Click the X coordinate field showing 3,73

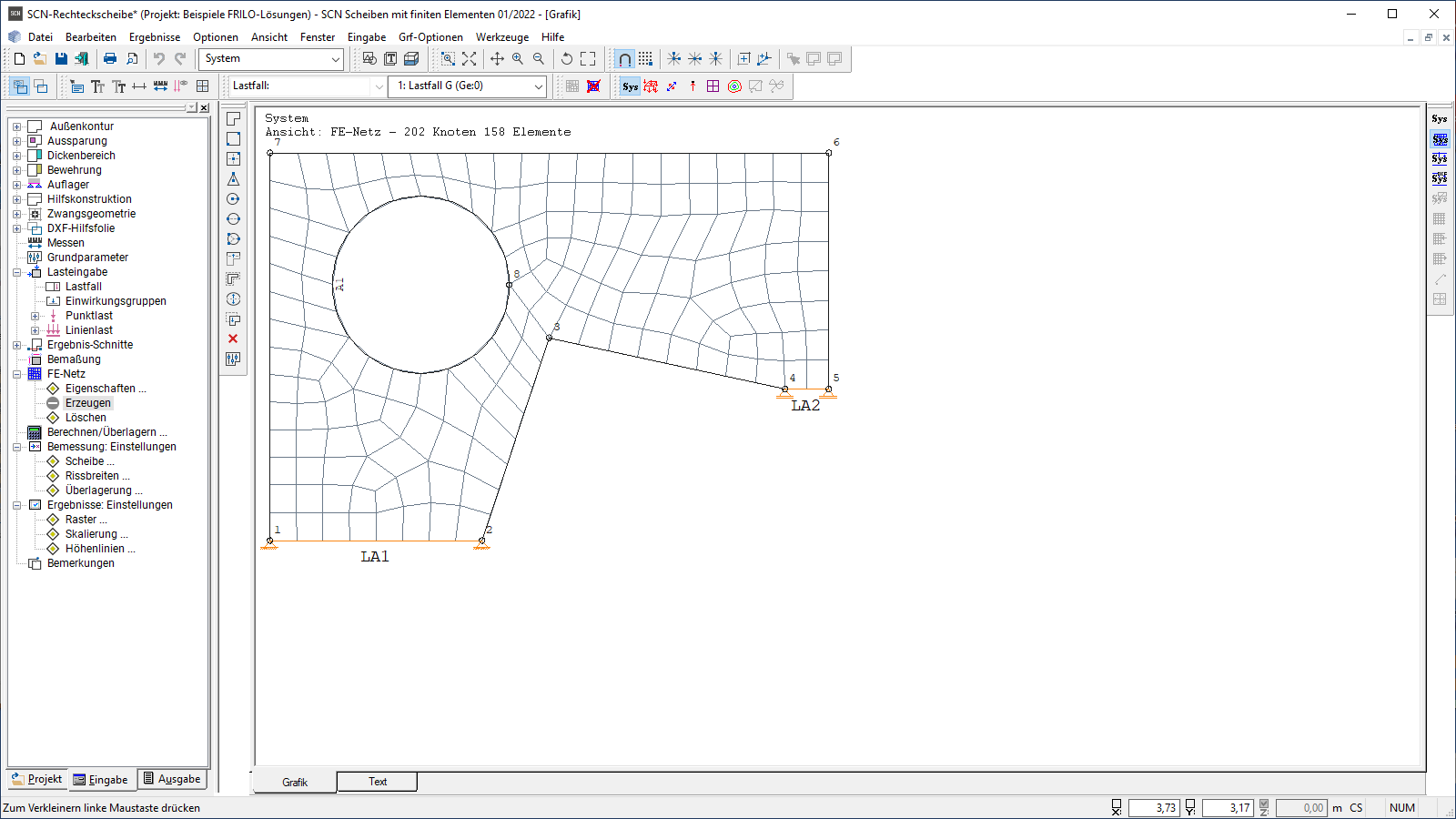1154,808
